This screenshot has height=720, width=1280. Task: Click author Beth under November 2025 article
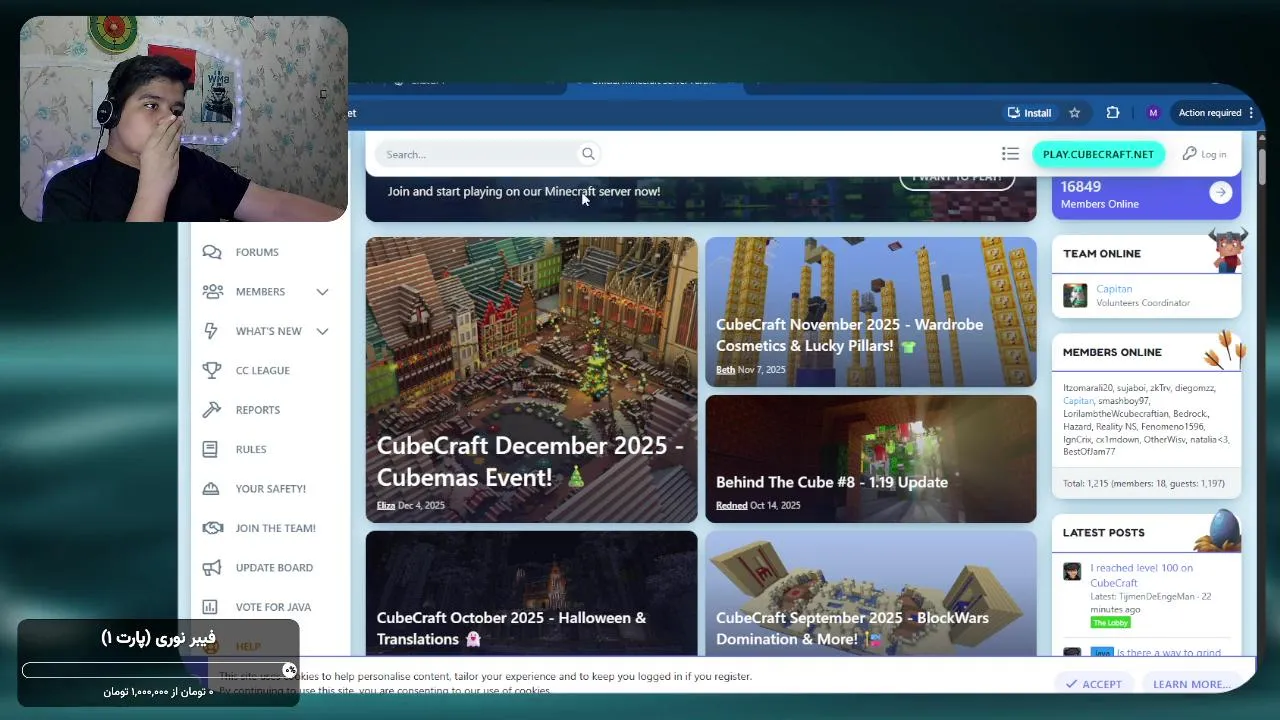pos(725,370)
